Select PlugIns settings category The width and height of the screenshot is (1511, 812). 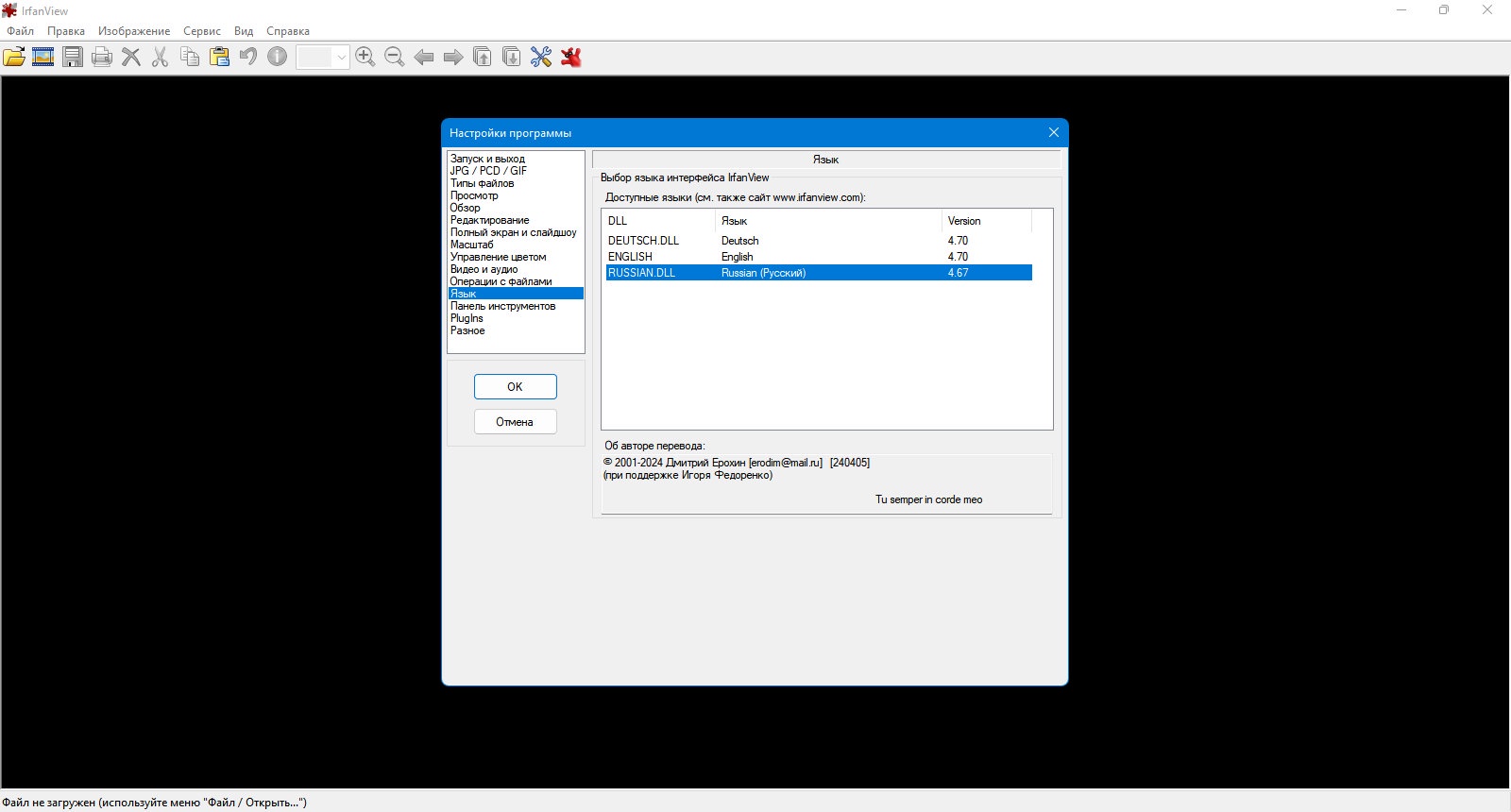(x=516, y=318)
